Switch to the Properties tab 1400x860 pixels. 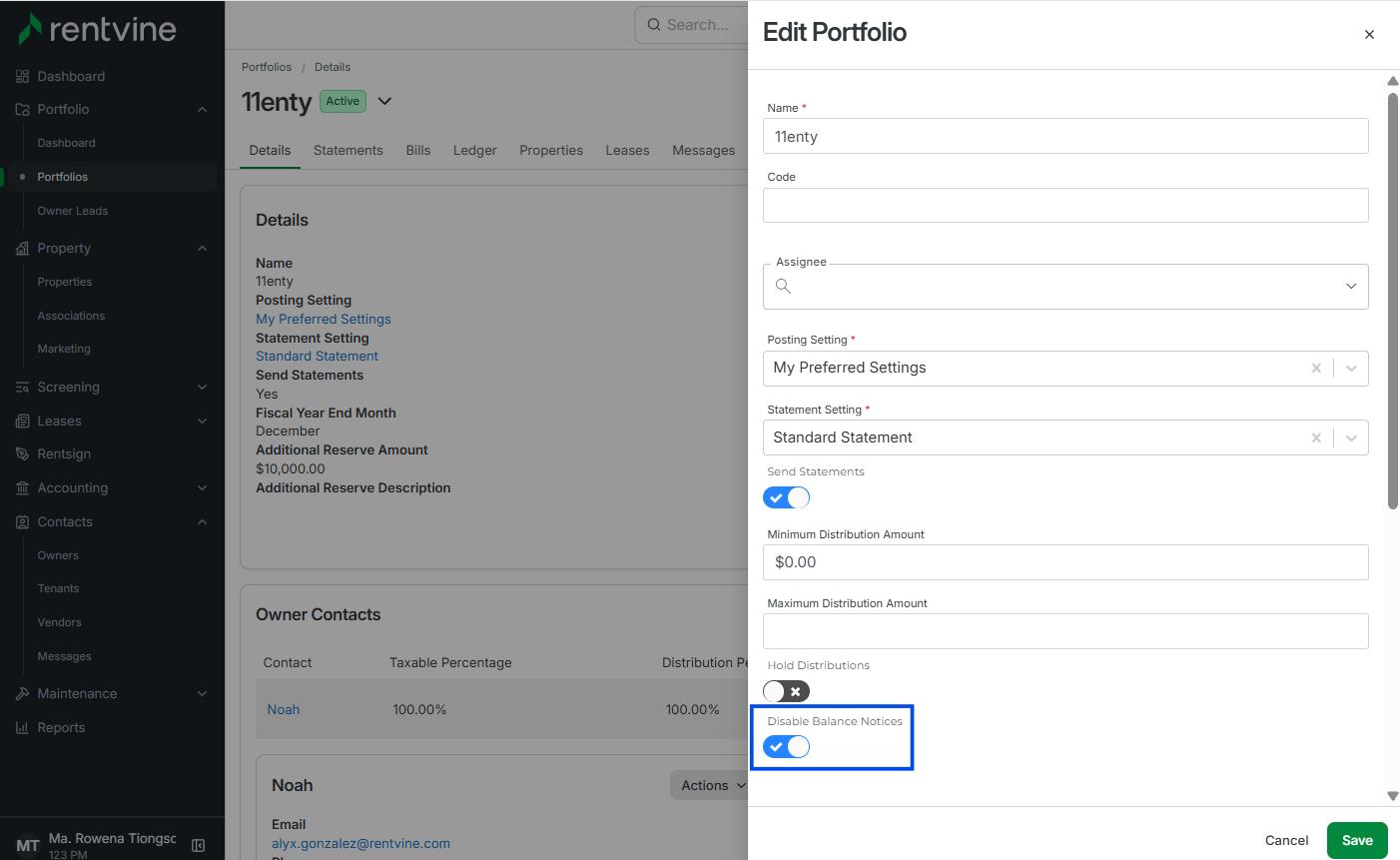point(551,150)
